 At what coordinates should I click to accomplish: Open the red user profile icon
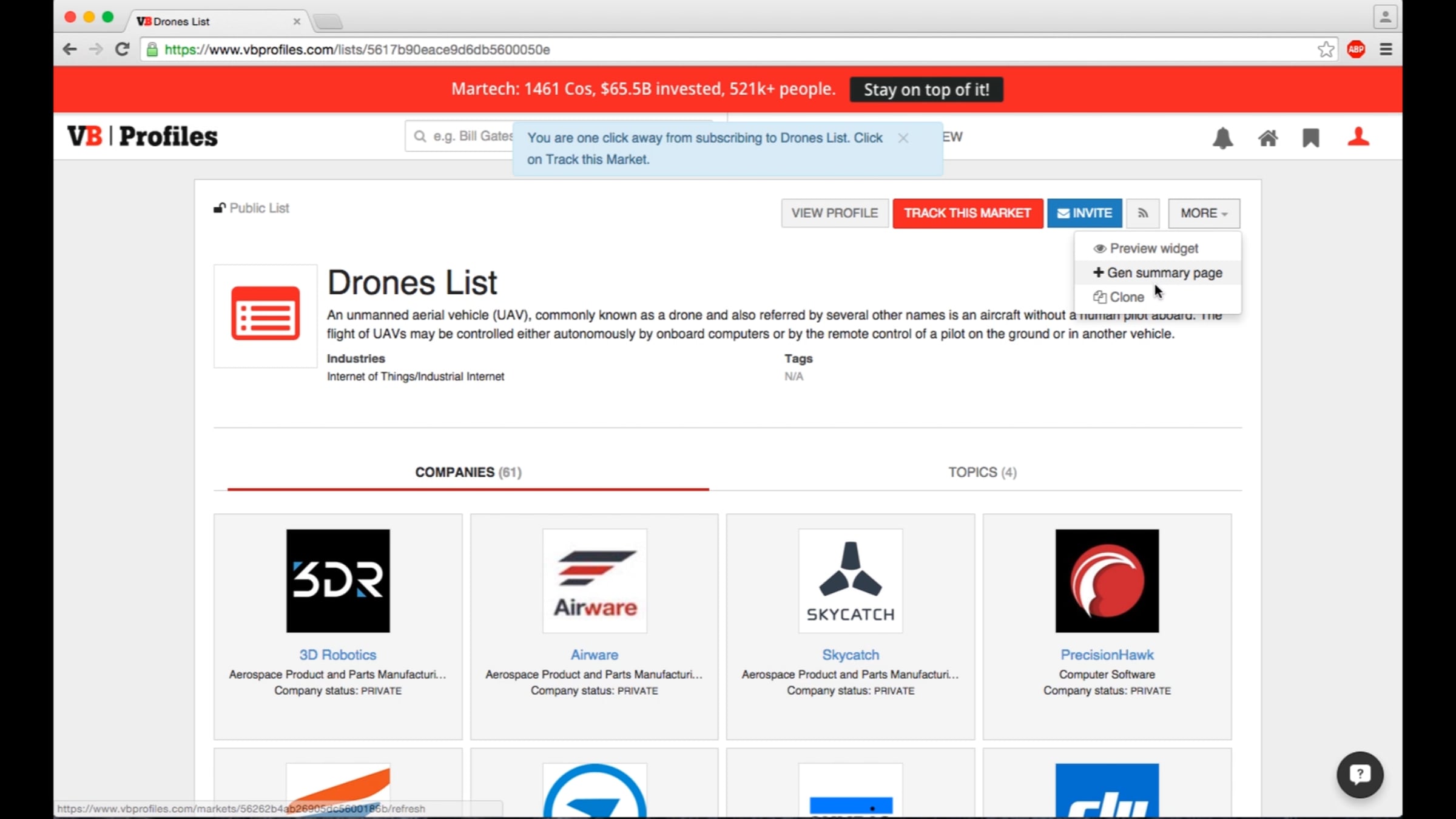1358,137
